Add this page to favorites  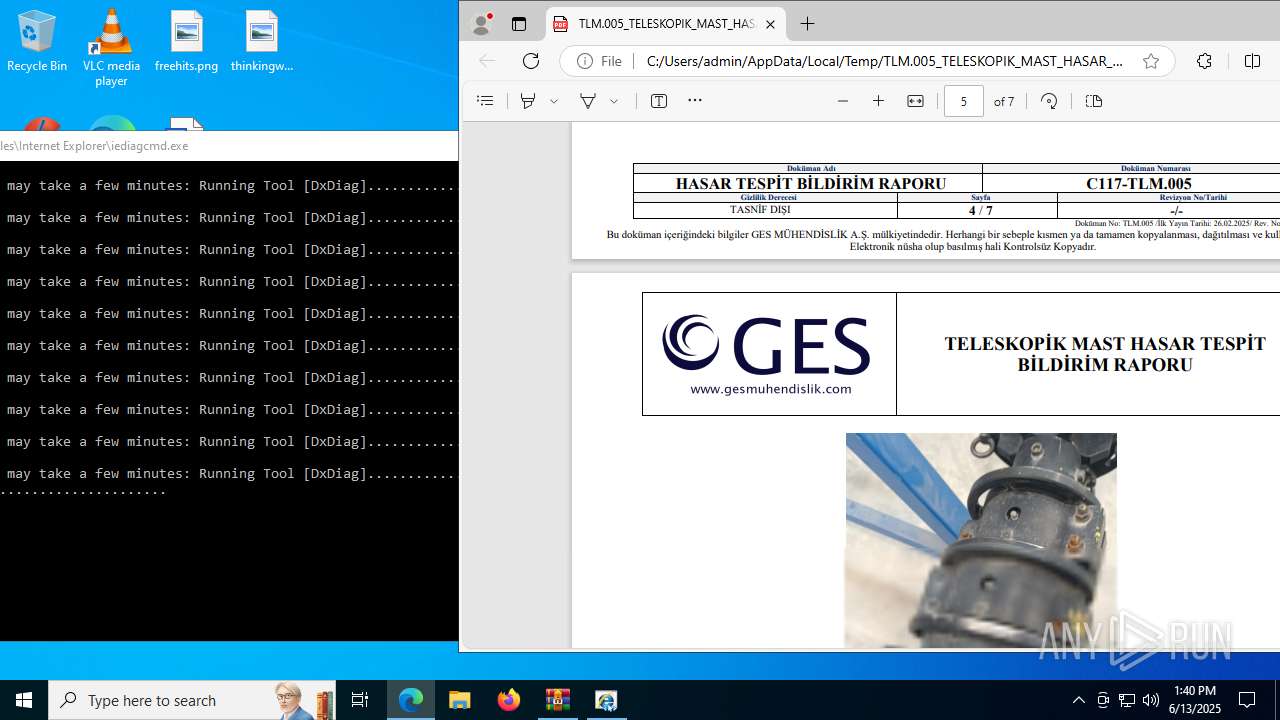[1151, 61]
